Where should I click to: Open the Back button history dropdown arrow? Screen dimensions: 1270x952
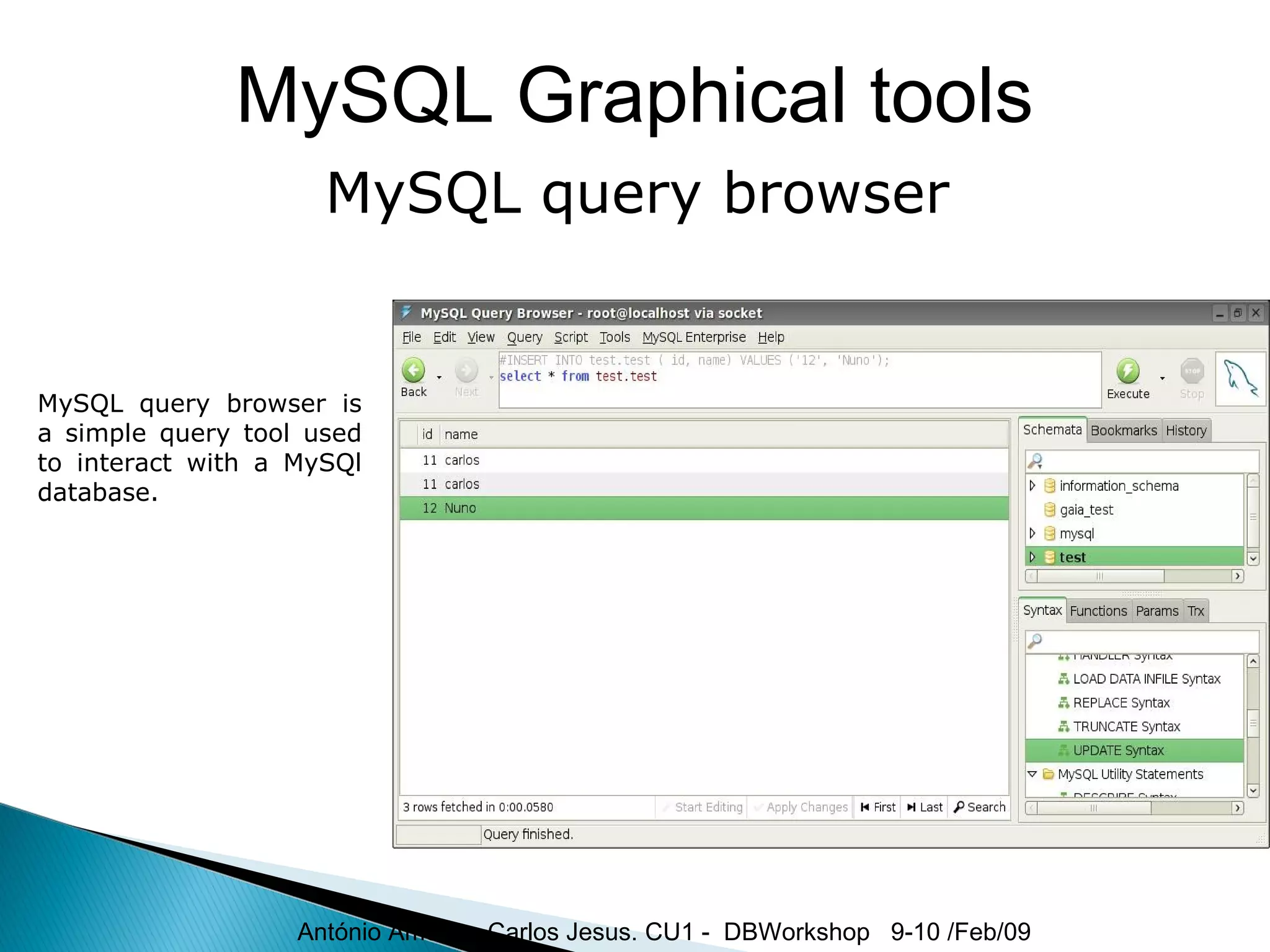[439, 377]
